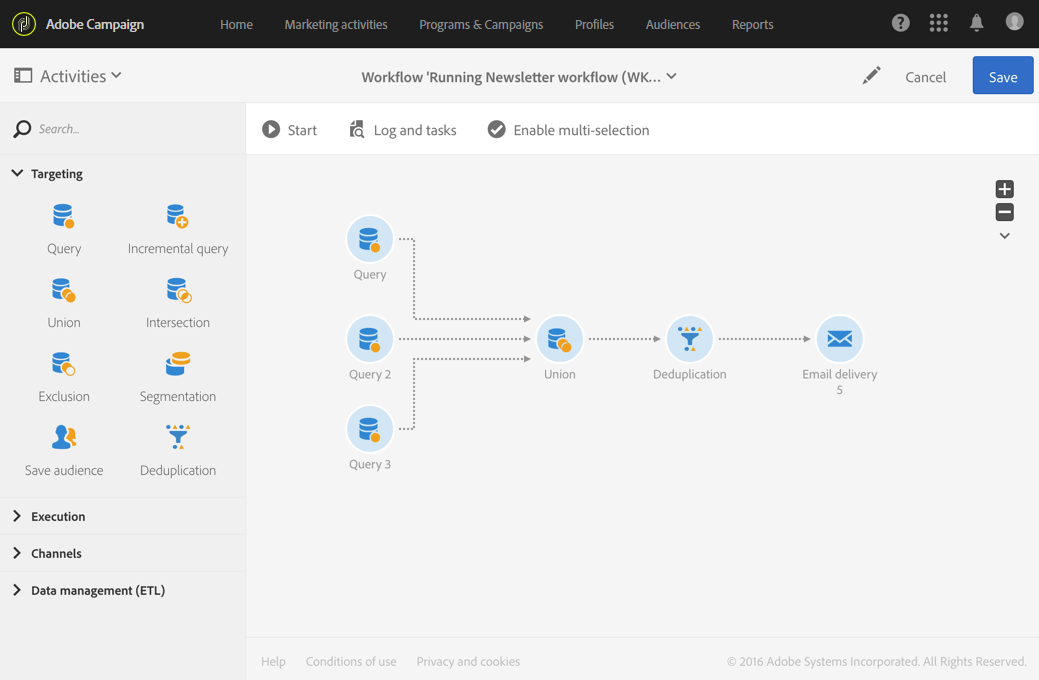Open the help question mark icon
1039x680 pixels.
[901, 23]
